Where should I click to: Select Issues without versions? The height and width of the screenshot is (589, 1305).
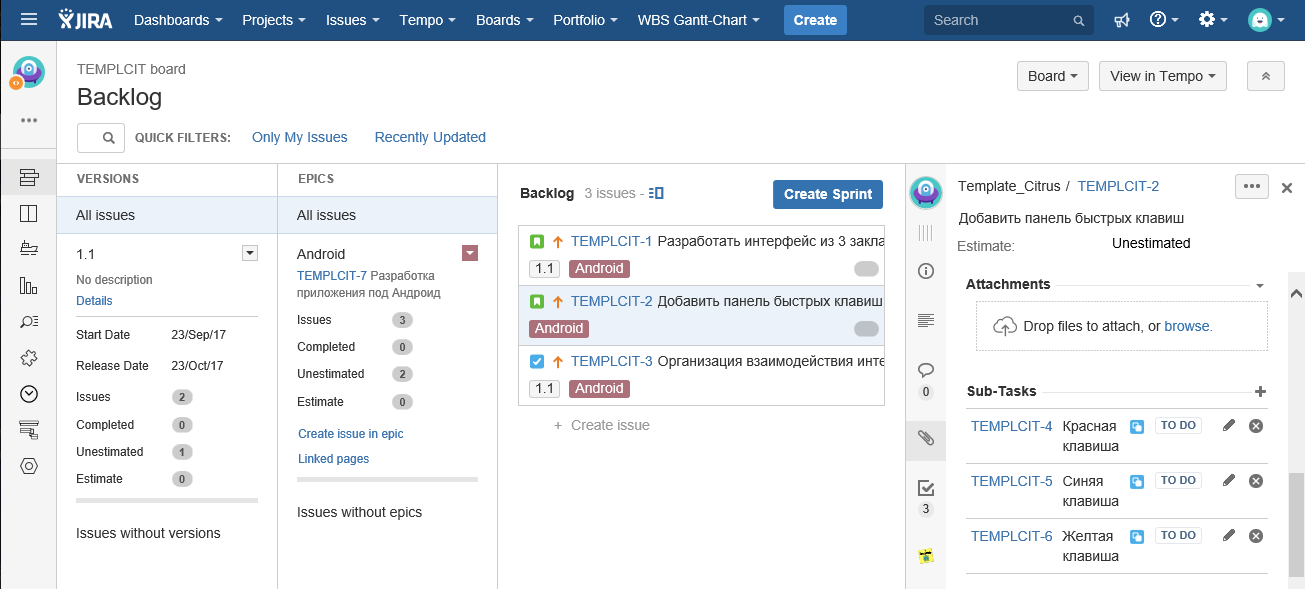(148, 533)
